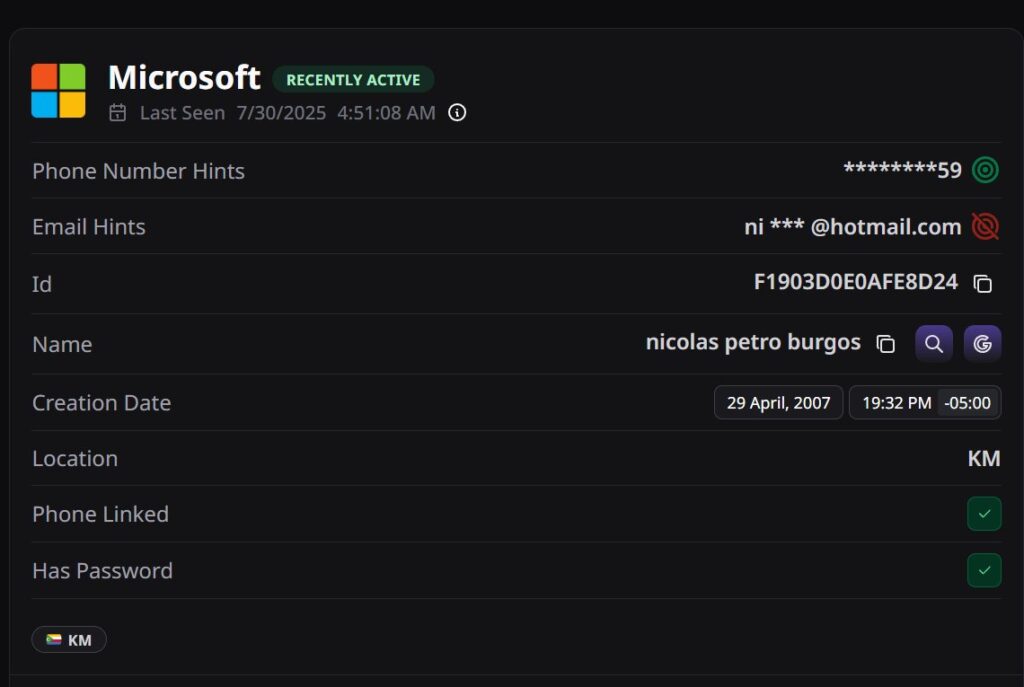Click the Last Seen 7/30/2025 date
The width and height of the screenshot is (1024, 687).
pyautogui.click(x=281, y=113)
